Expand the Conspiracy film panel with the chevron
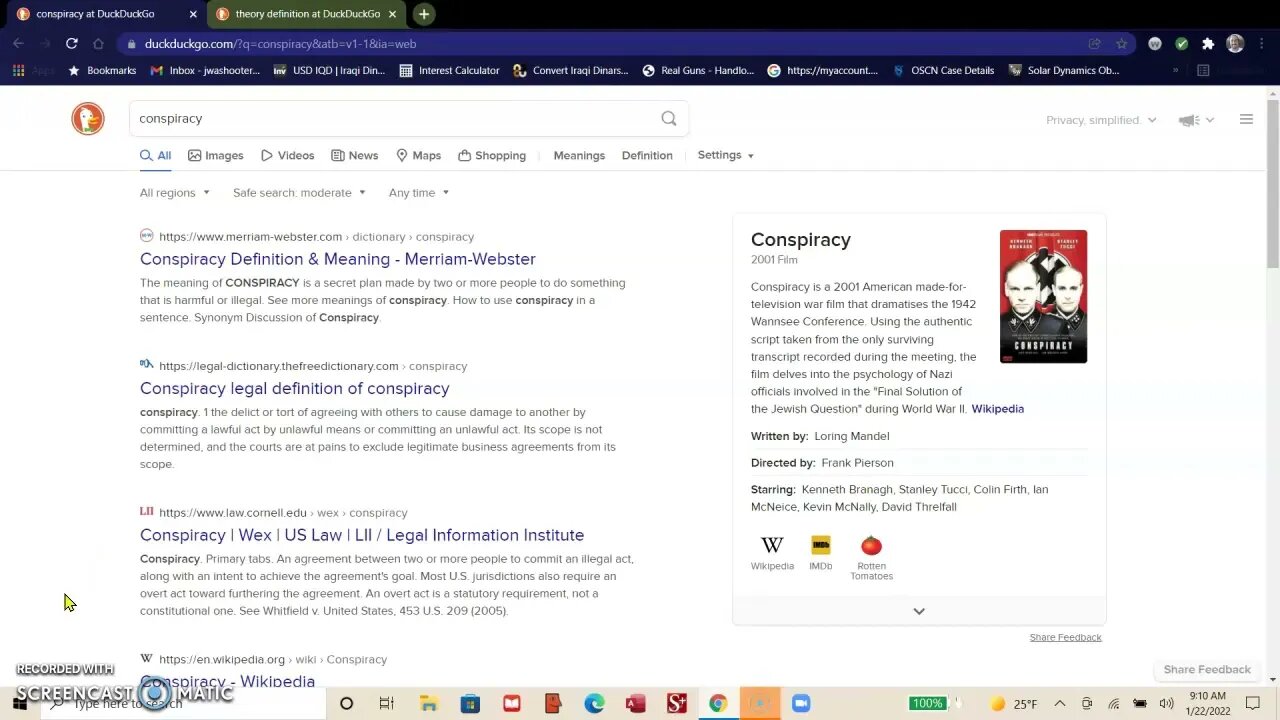1280x720 pixels. click(x=919, y=611)
